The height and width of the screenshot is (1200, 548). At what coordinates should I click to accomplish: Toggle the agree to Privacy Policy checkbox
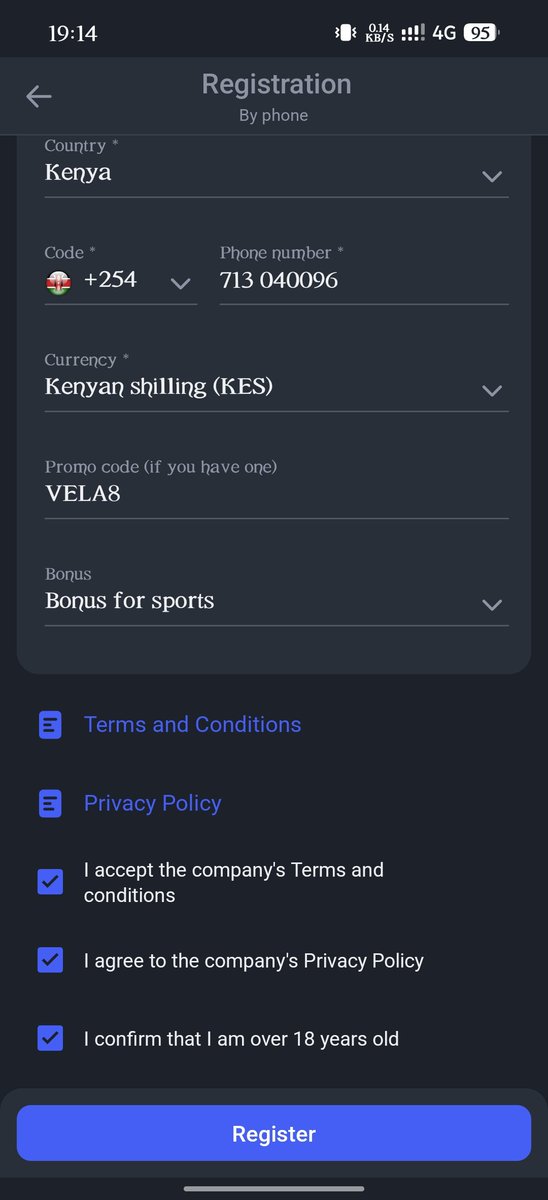point(50,960)
